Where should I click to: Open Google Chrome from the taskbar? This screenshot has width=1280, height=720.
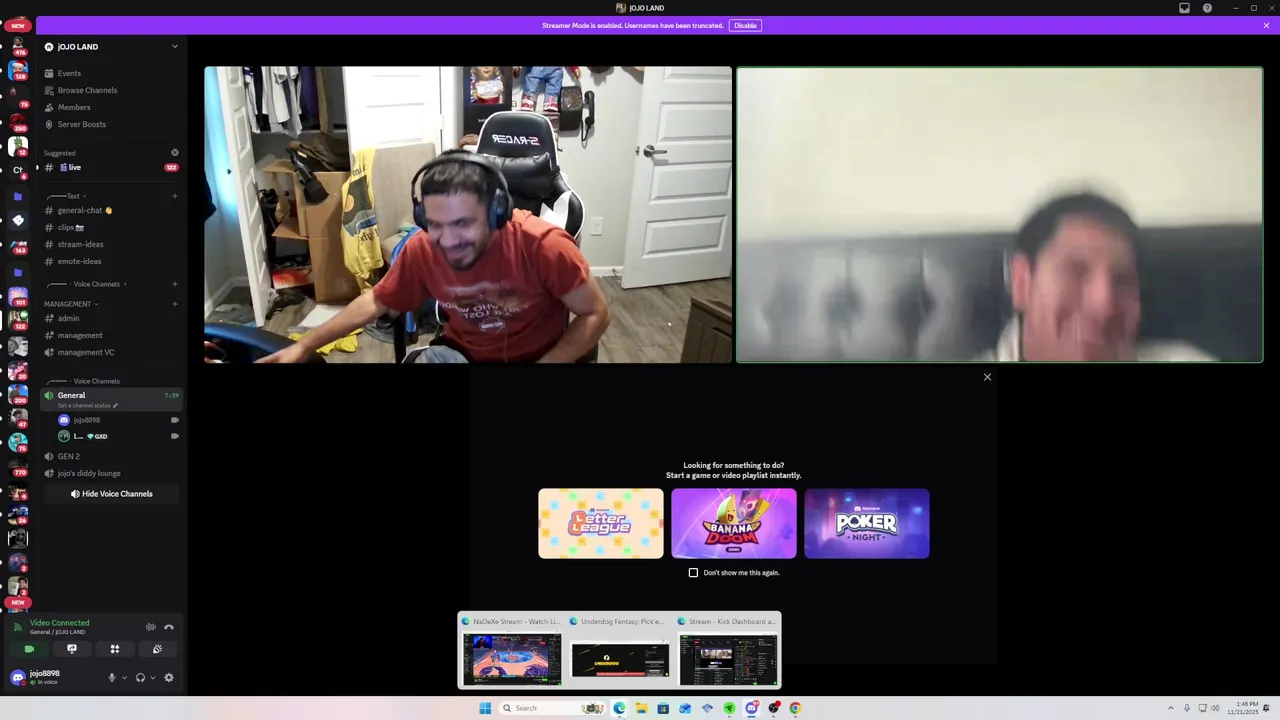[795, 708]
